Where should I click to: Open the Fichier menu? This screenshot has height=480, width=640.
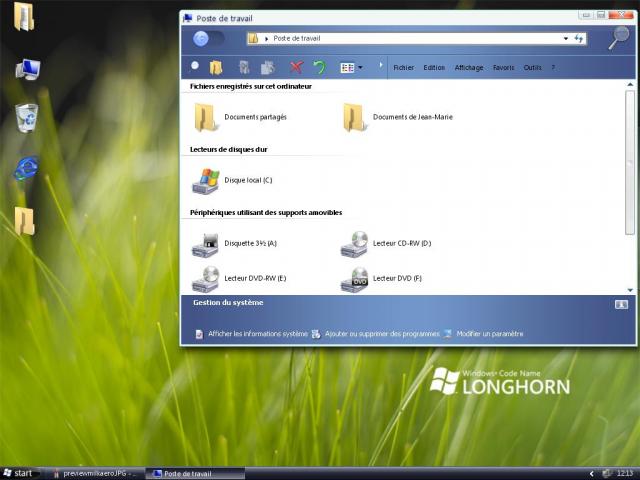point(403,68)
